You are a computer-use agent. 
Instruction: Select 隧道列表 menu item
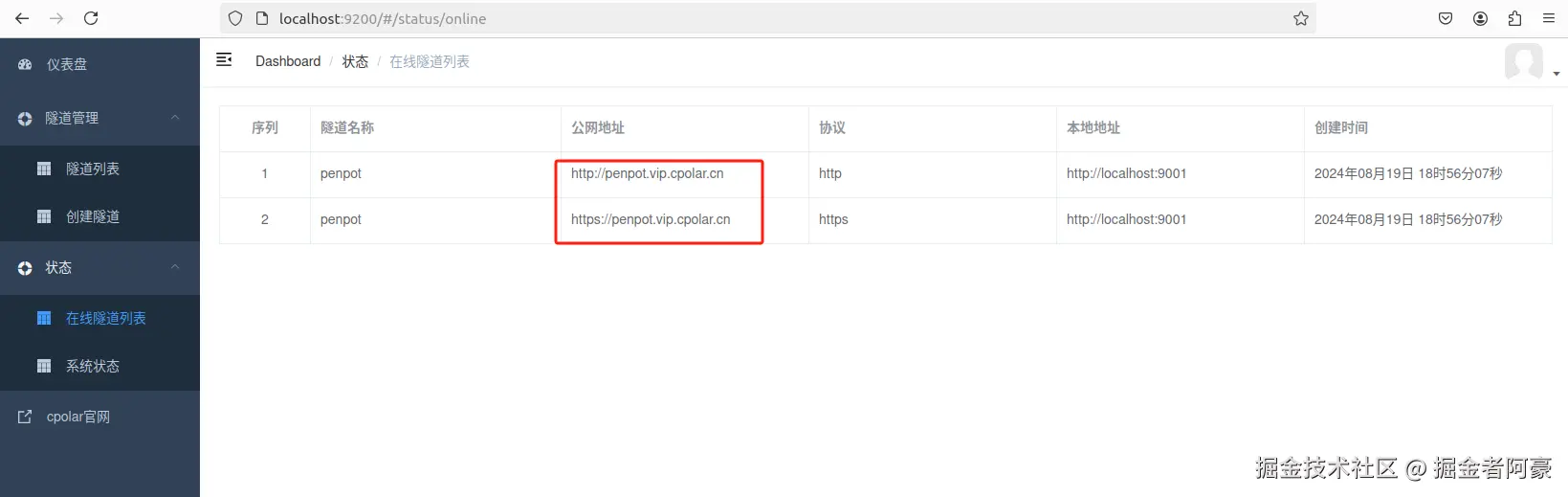click(99, 169)
